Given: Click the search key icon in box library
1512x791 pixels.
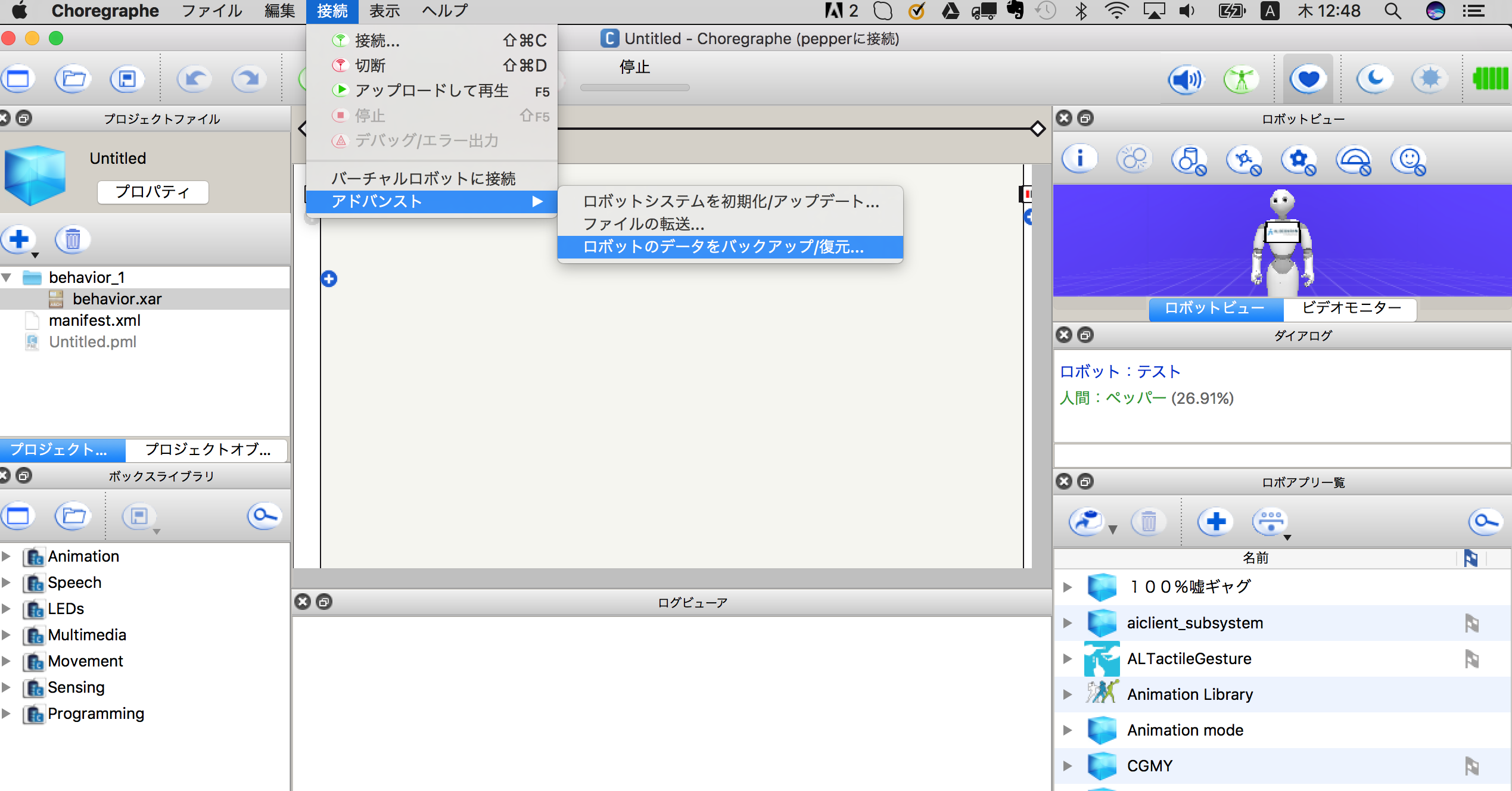Looking at the screenshot, I should [265, 516].
